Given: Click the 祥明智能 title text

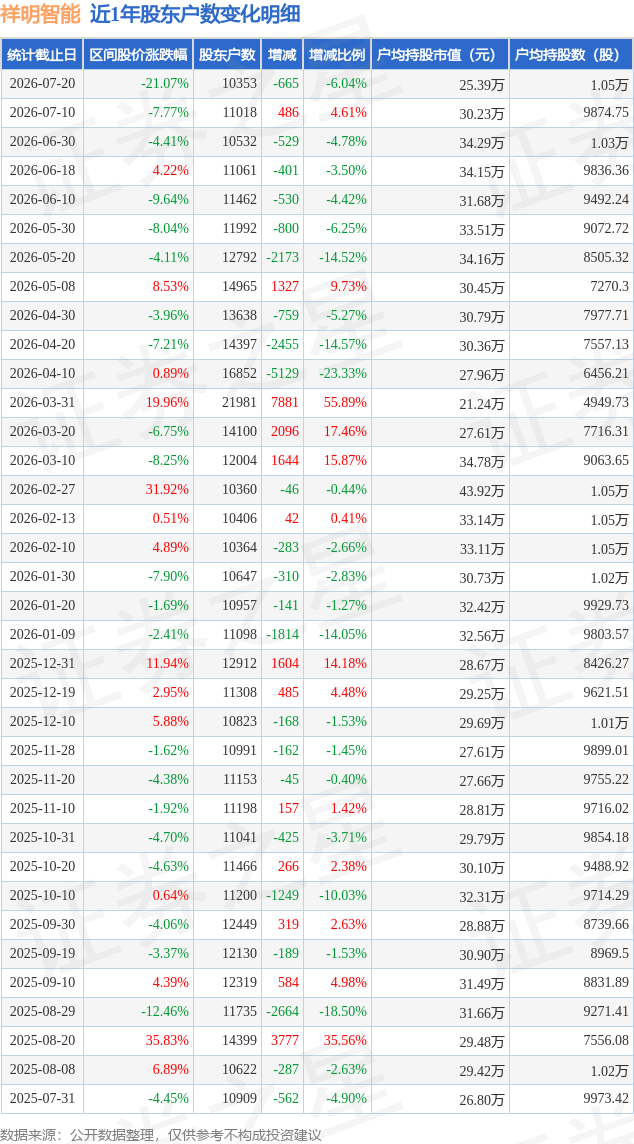Looking at the screenshot, I should pos(41,15).
